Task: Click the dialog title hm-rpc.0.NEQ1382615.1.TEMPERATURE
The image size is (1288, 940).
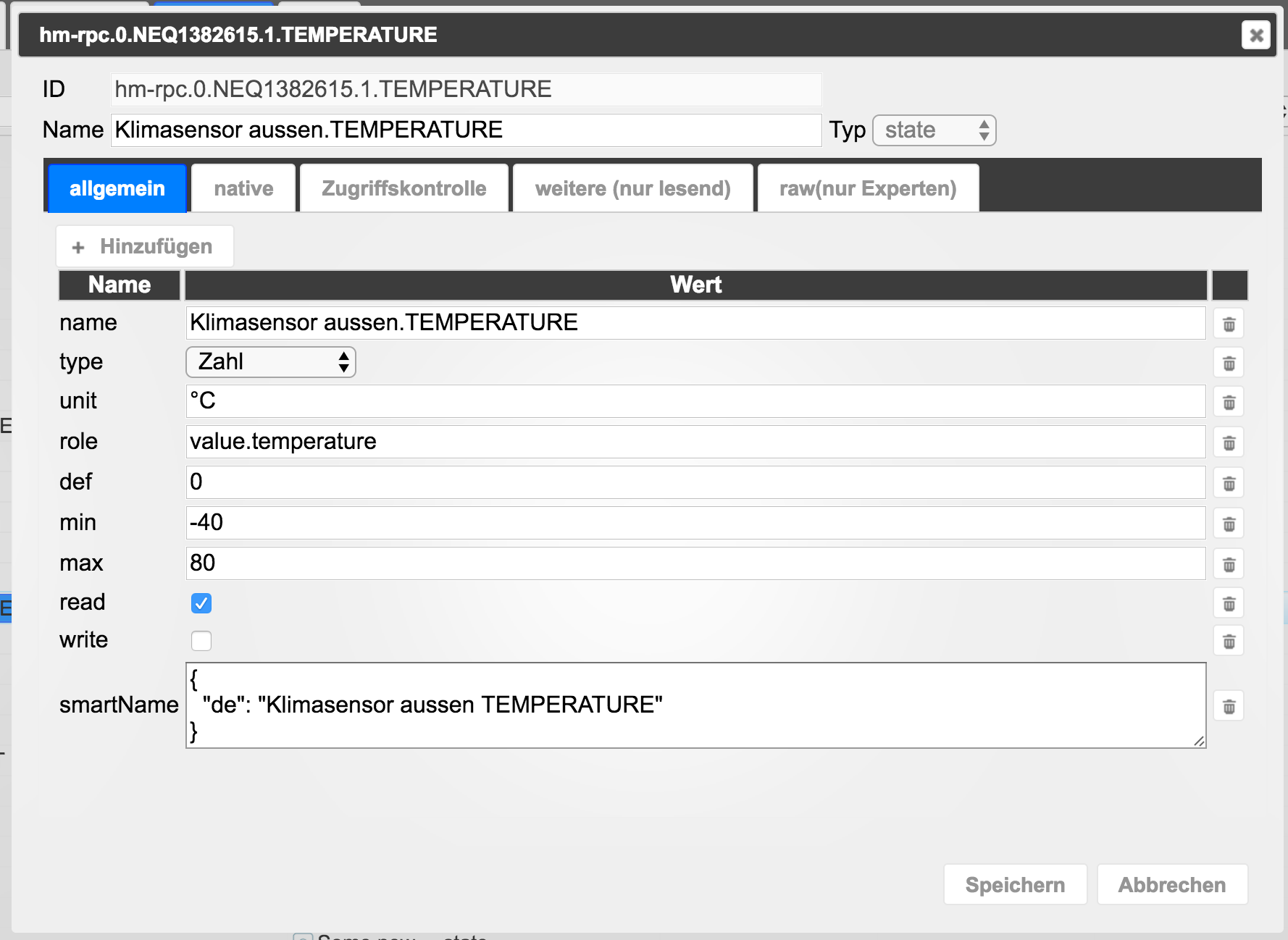Action: (x=238, y=35)
